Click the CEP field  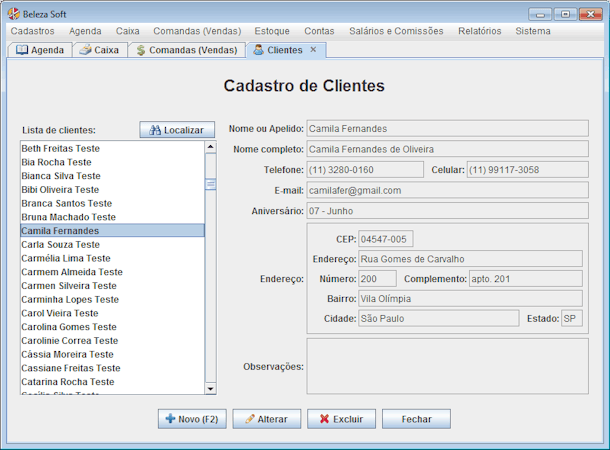pos(386,239)
